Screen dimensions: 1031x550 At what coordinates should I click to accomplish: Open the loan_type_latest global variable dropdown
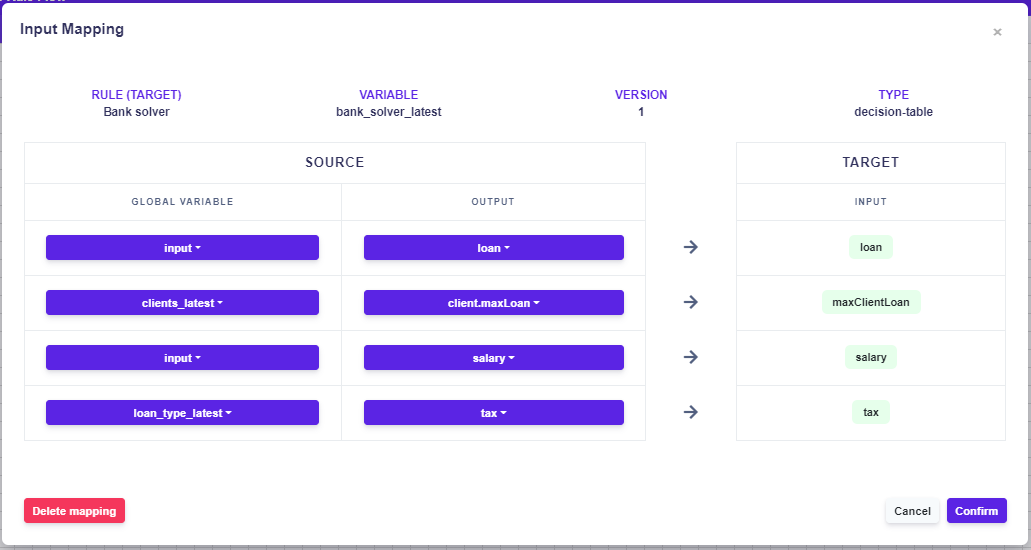click(x=182, y=413)
